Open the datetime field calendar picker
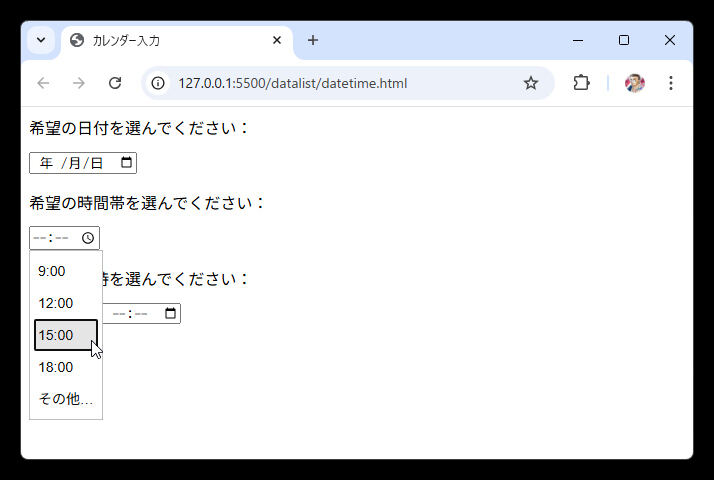 (170, 314)
